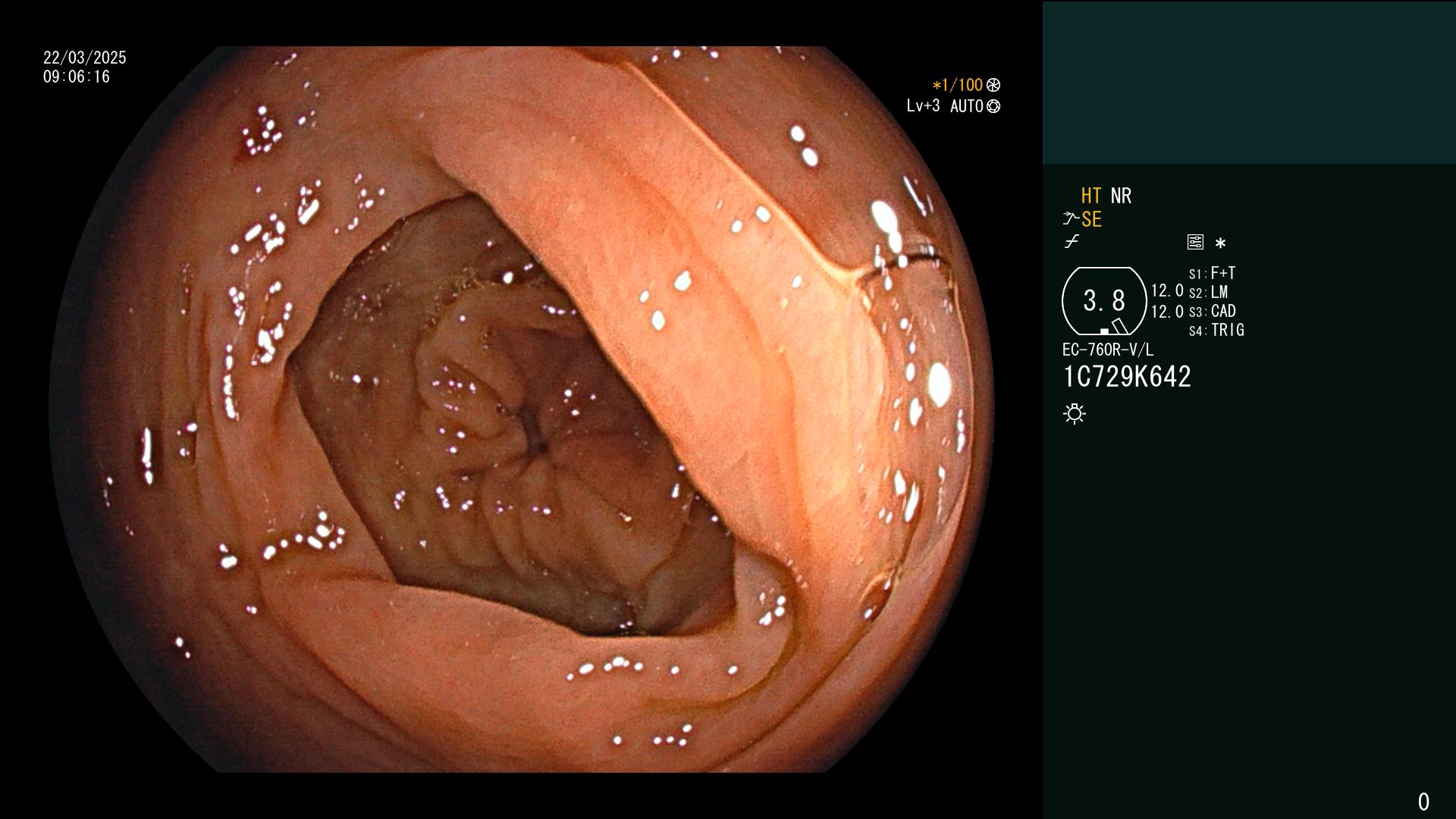Screen dimensions: 1456x819
Task: Click the "S1: F+T" scope button assignment
Action: point(1212,273)
